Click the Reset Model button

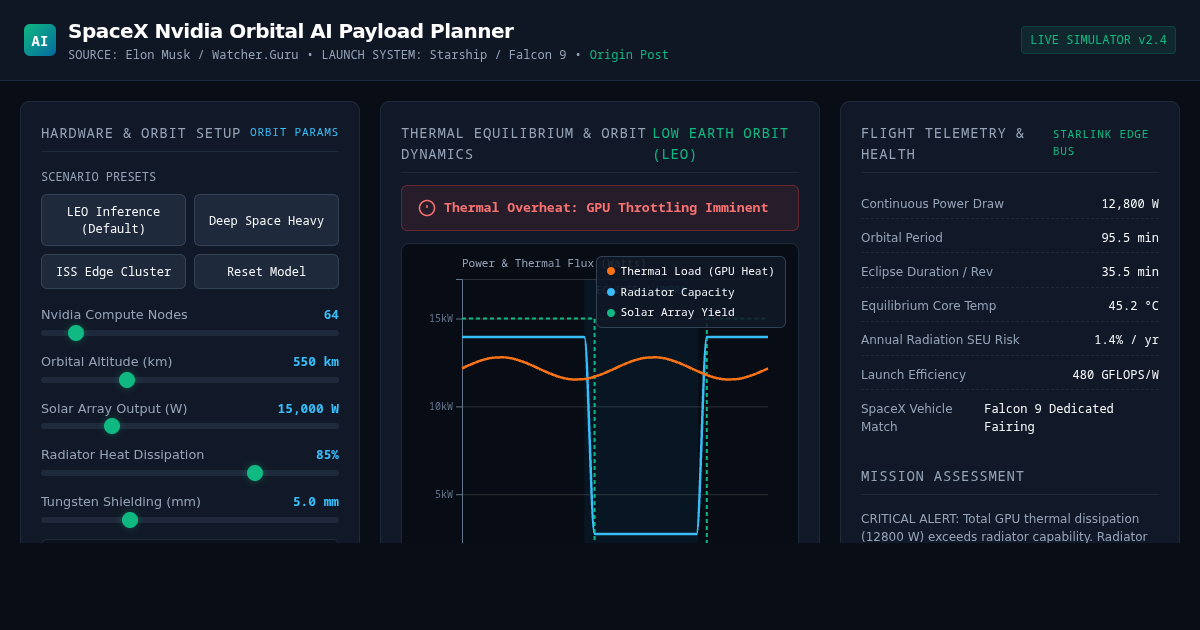click(x=266, y=272)
